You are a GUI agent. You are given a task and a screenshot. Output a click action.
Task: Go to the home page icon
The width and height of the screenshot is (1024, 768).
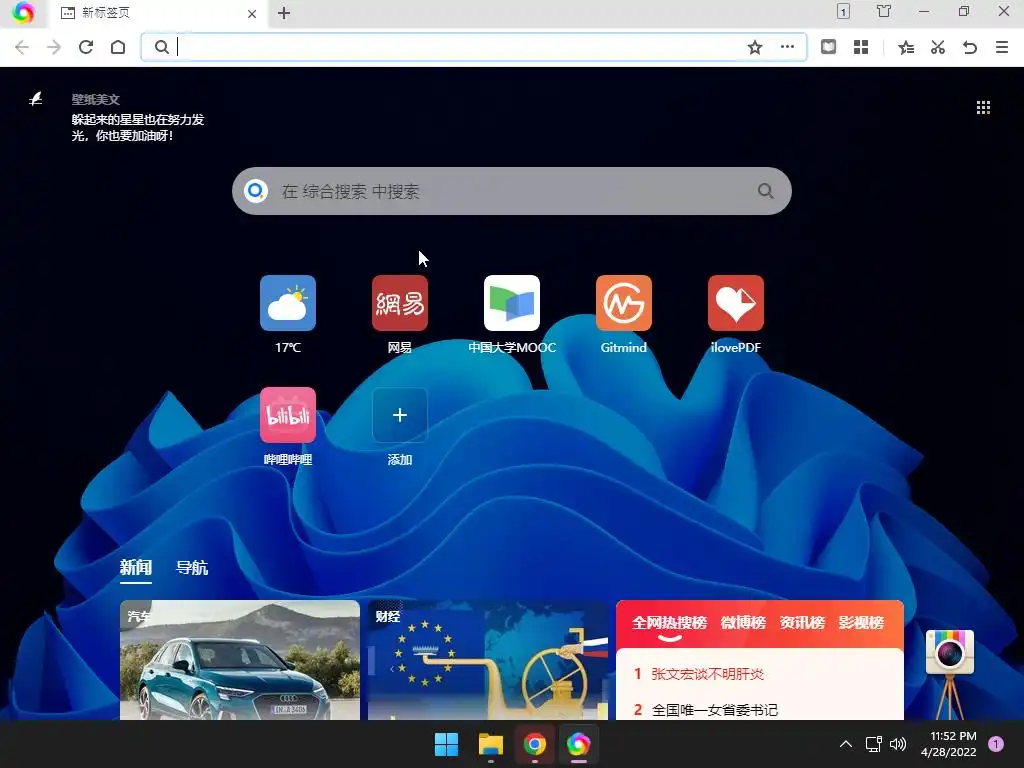118,47
